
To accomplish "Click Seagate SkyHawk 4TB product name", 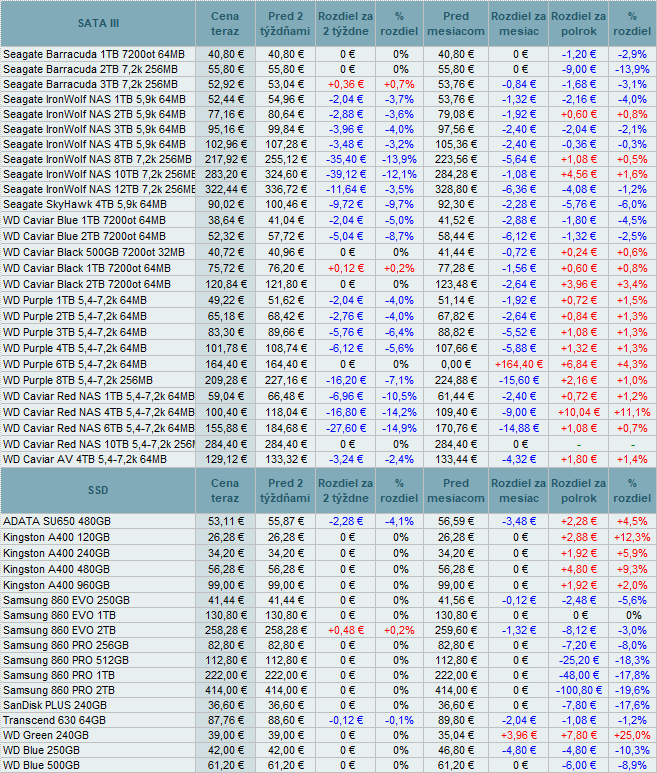I will 85,204.
